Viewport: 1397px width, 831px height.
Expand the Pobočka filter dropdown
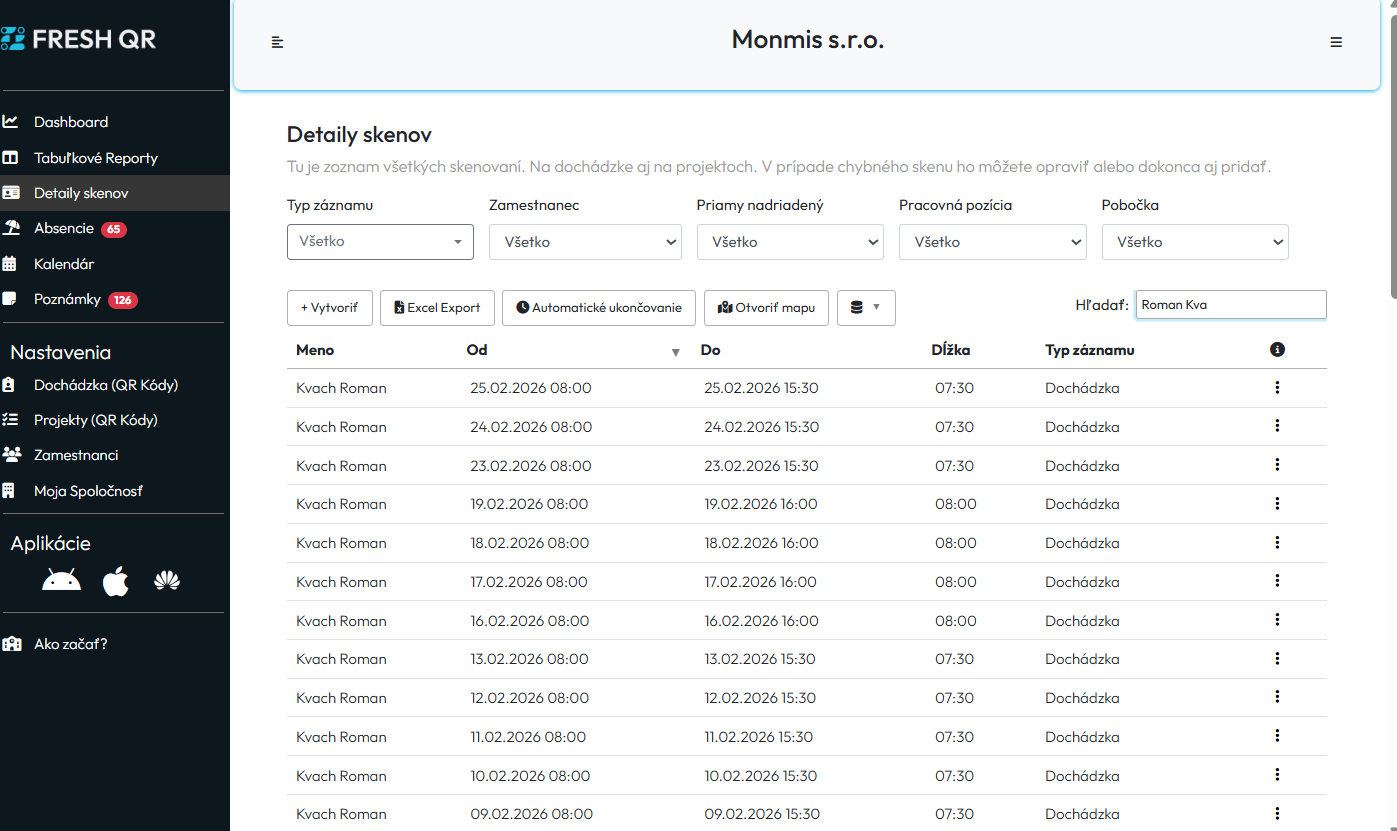(x=1195, y=242)
